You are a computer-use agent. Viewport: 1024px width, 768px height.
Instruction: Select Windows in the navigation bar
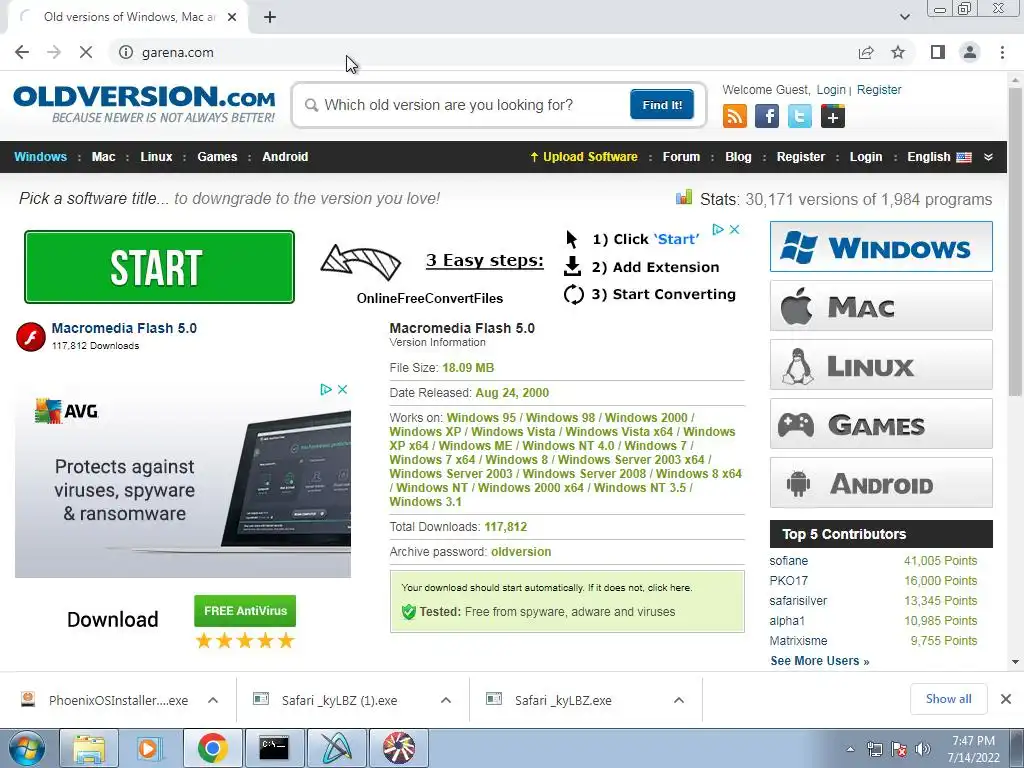(x=40, y=157)
